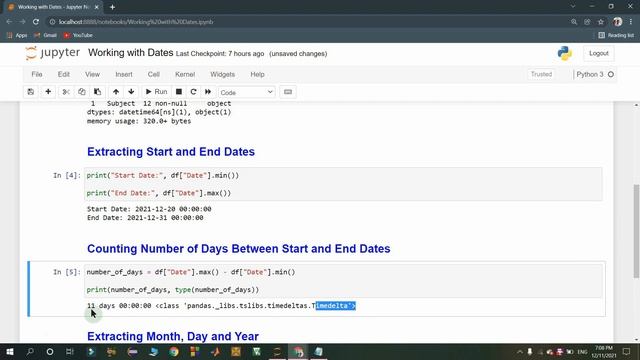Screen dimensions: 640x360
Task: Open the YouTube bookmark
Action: pos(78,36)
